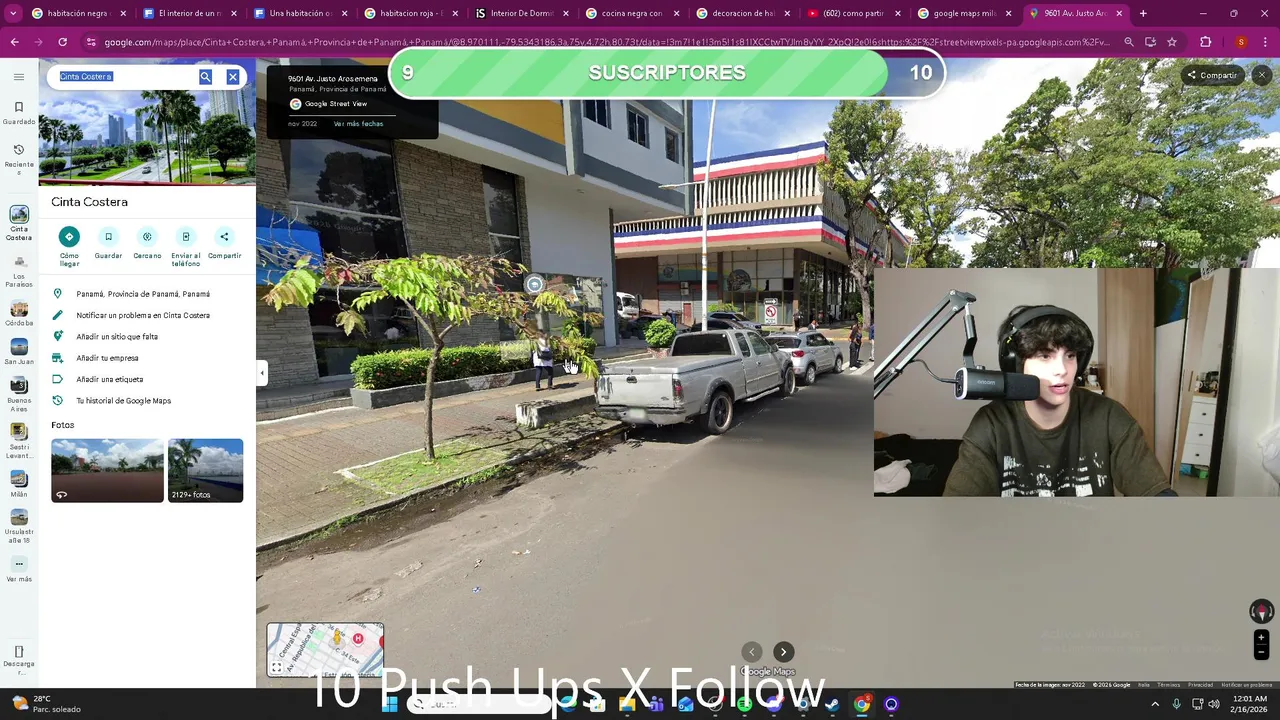Viewport: 1280px width, 720px height.
Task: Switch to habitacion roja browser tab
Action: pos(412,14)
